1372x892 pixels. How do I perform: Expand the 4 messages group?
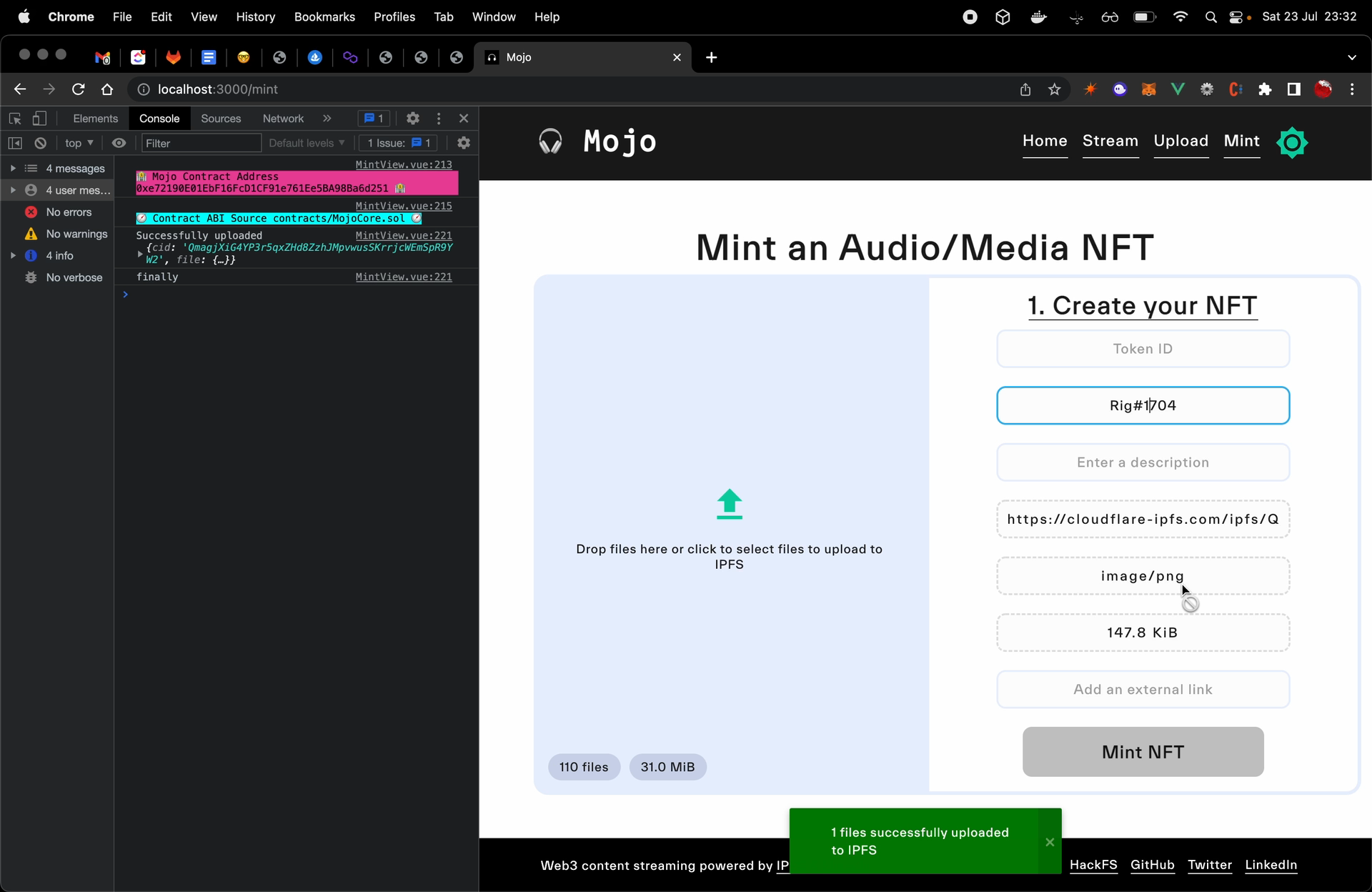[13, 169]
